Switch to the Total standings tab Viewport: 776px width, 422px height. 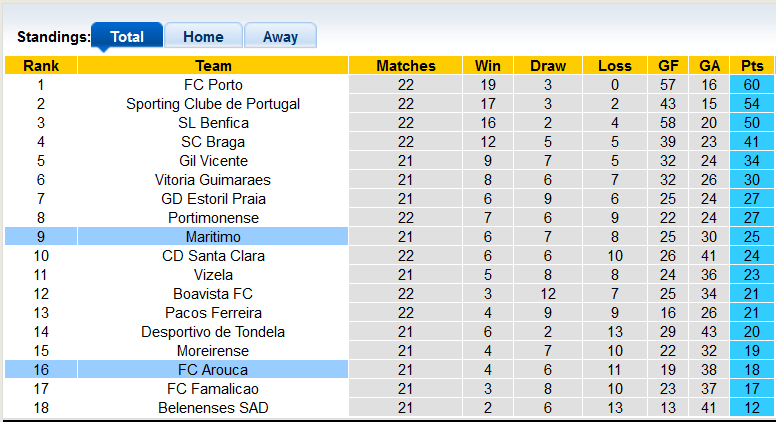click(x=127, y=37)
